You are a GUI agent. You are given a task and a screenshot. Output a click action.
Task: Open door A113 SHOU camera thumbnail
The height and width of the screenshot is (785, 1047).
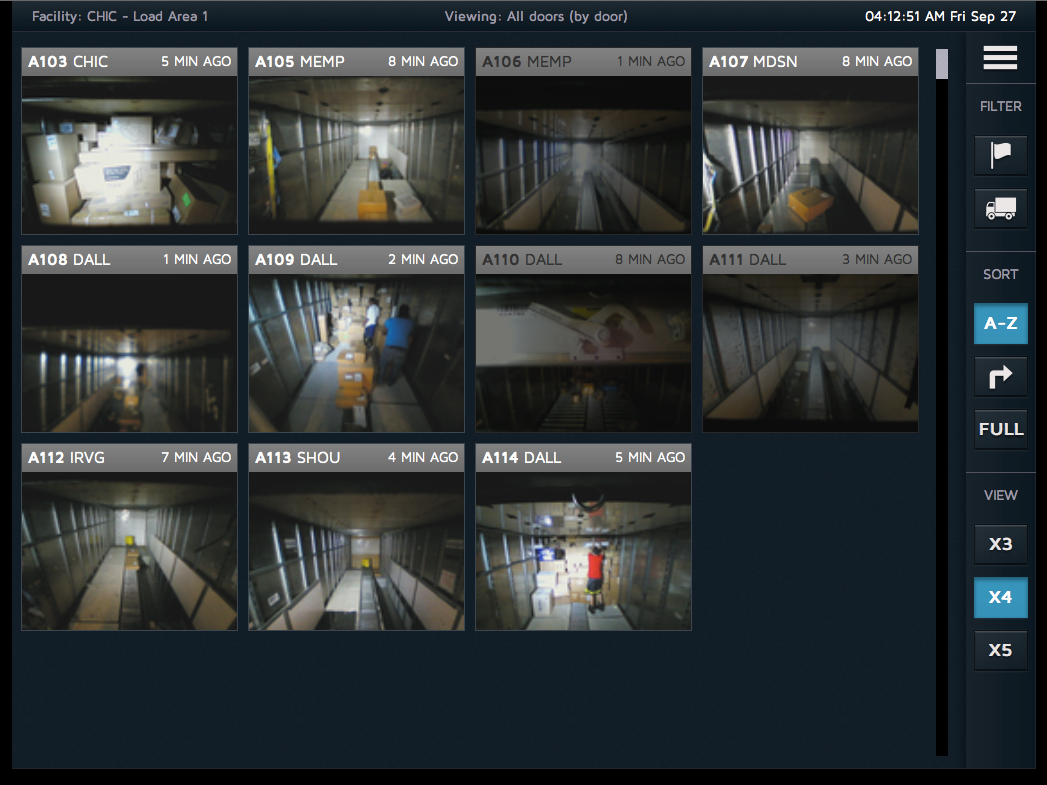(357, 551)
